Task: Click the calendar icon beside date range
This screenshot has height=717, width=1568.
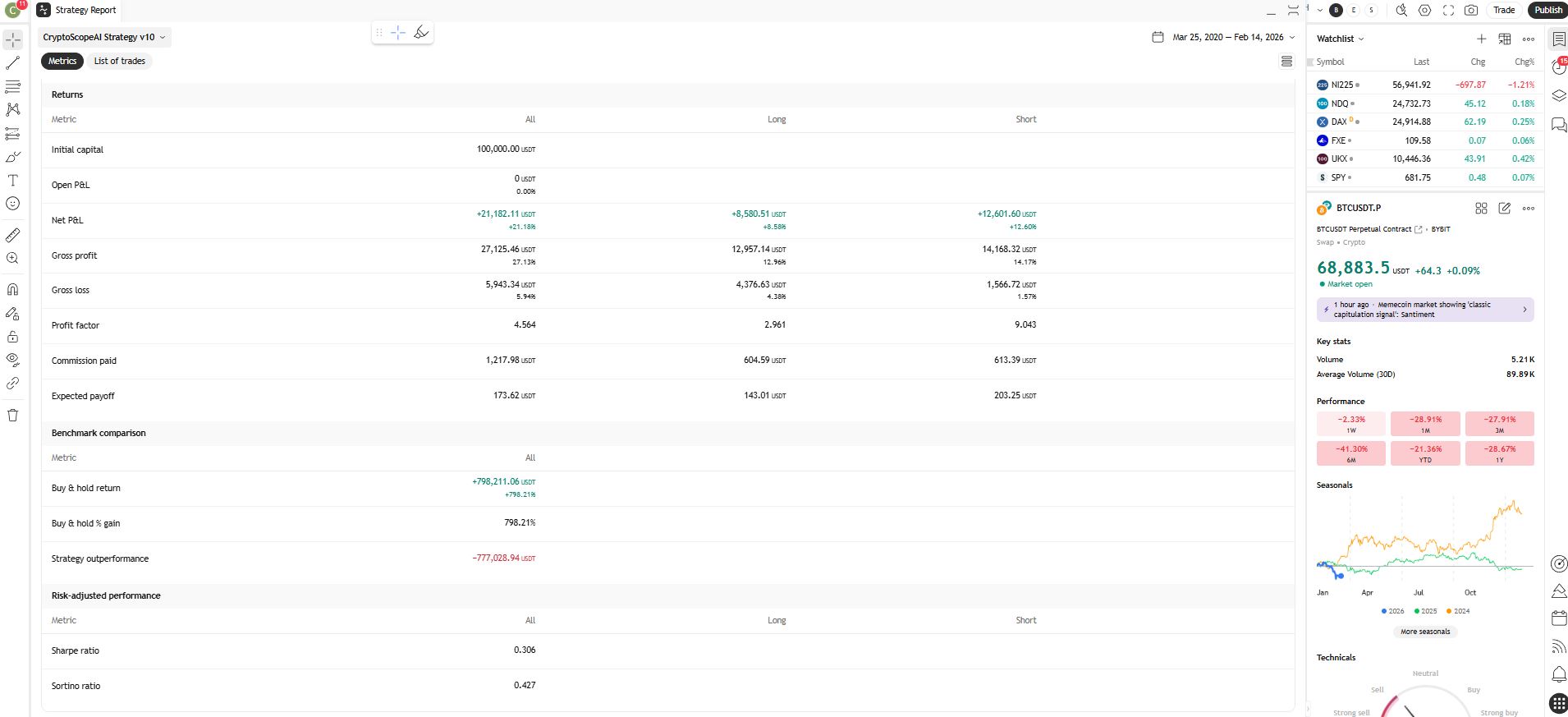Action: [1158, 37]
